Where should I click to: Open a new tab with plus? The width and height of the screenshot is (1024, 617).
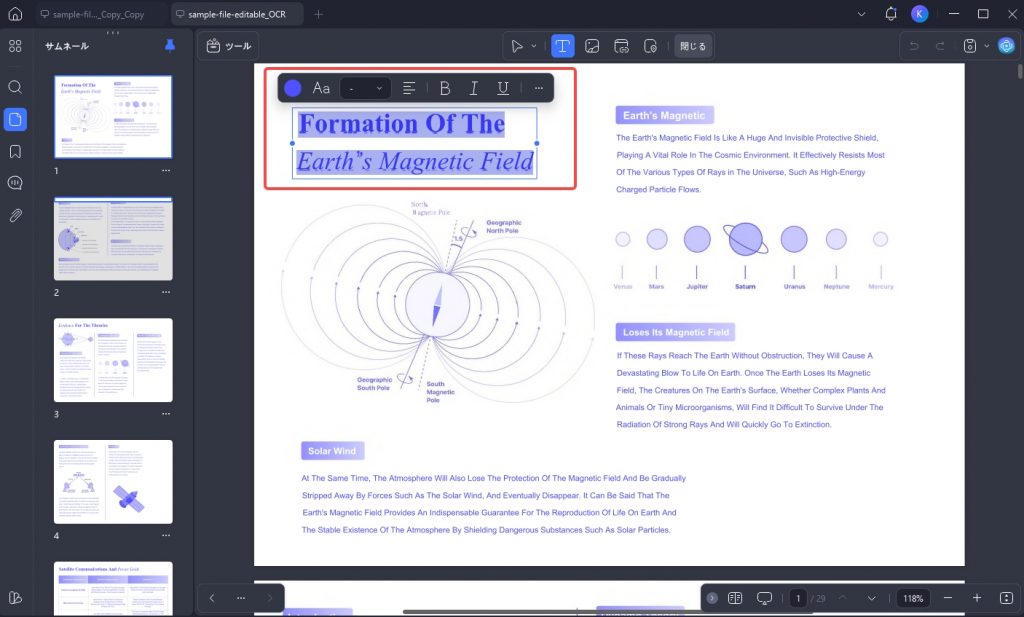click(318, 14)
